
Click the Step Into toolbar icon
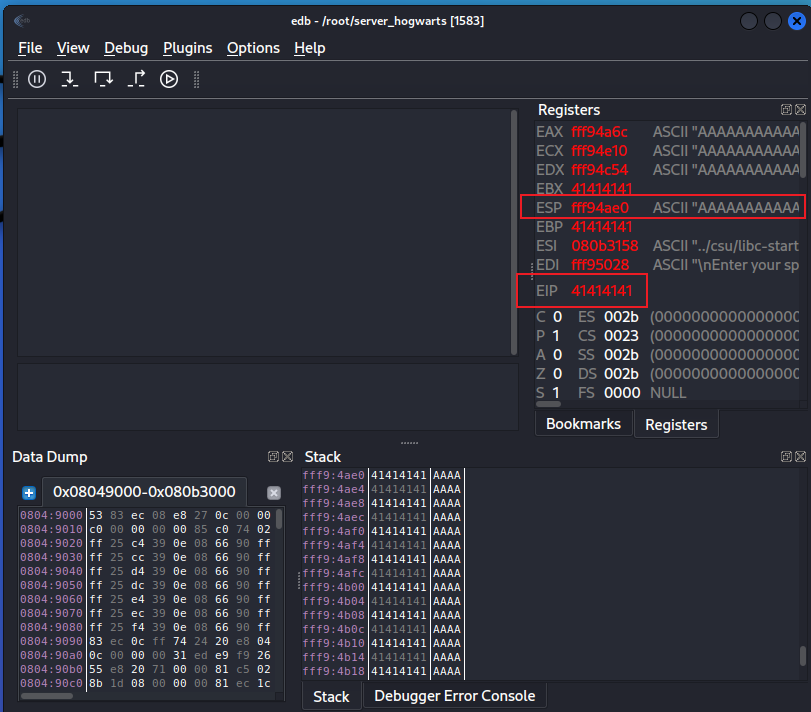click(69, 79)
